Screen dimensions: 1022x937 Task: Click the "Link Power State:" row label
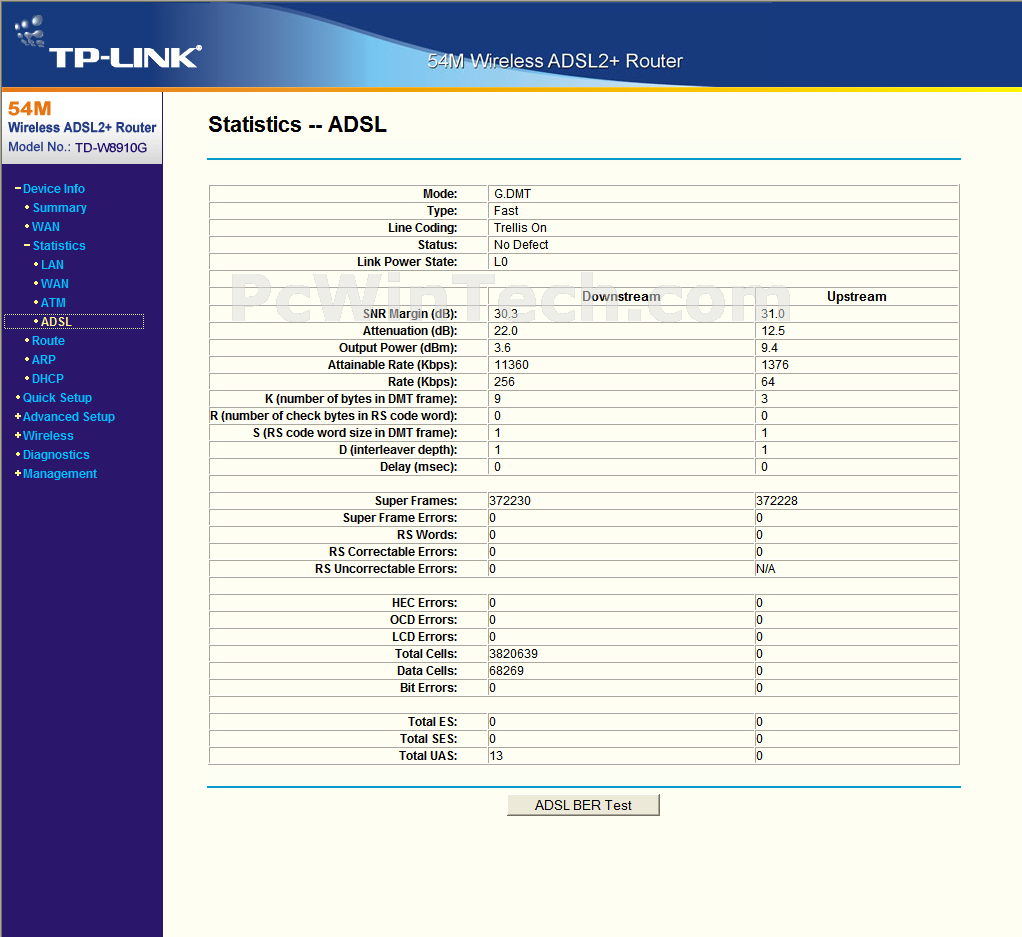407,261
